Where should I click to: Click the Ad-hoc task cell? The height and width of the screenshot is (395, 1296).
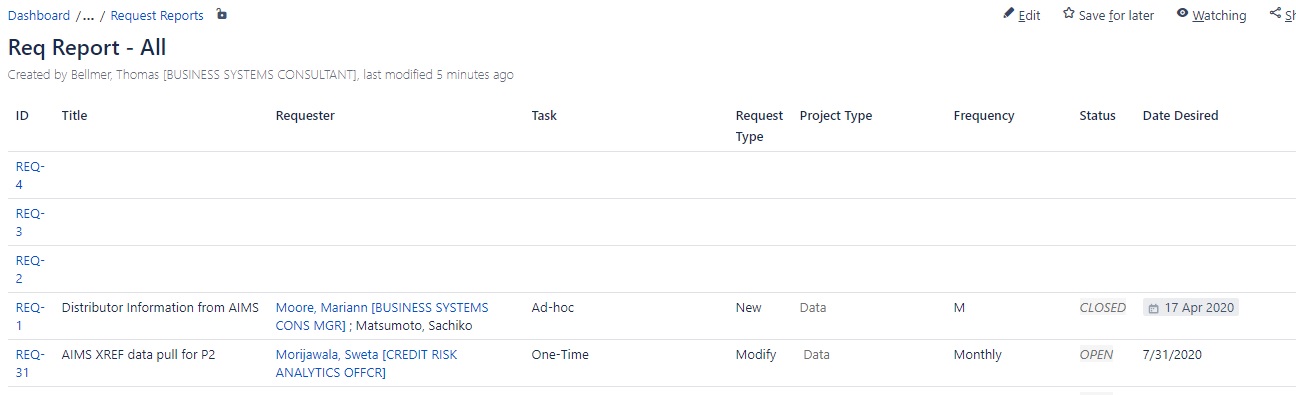click(553, 308)
